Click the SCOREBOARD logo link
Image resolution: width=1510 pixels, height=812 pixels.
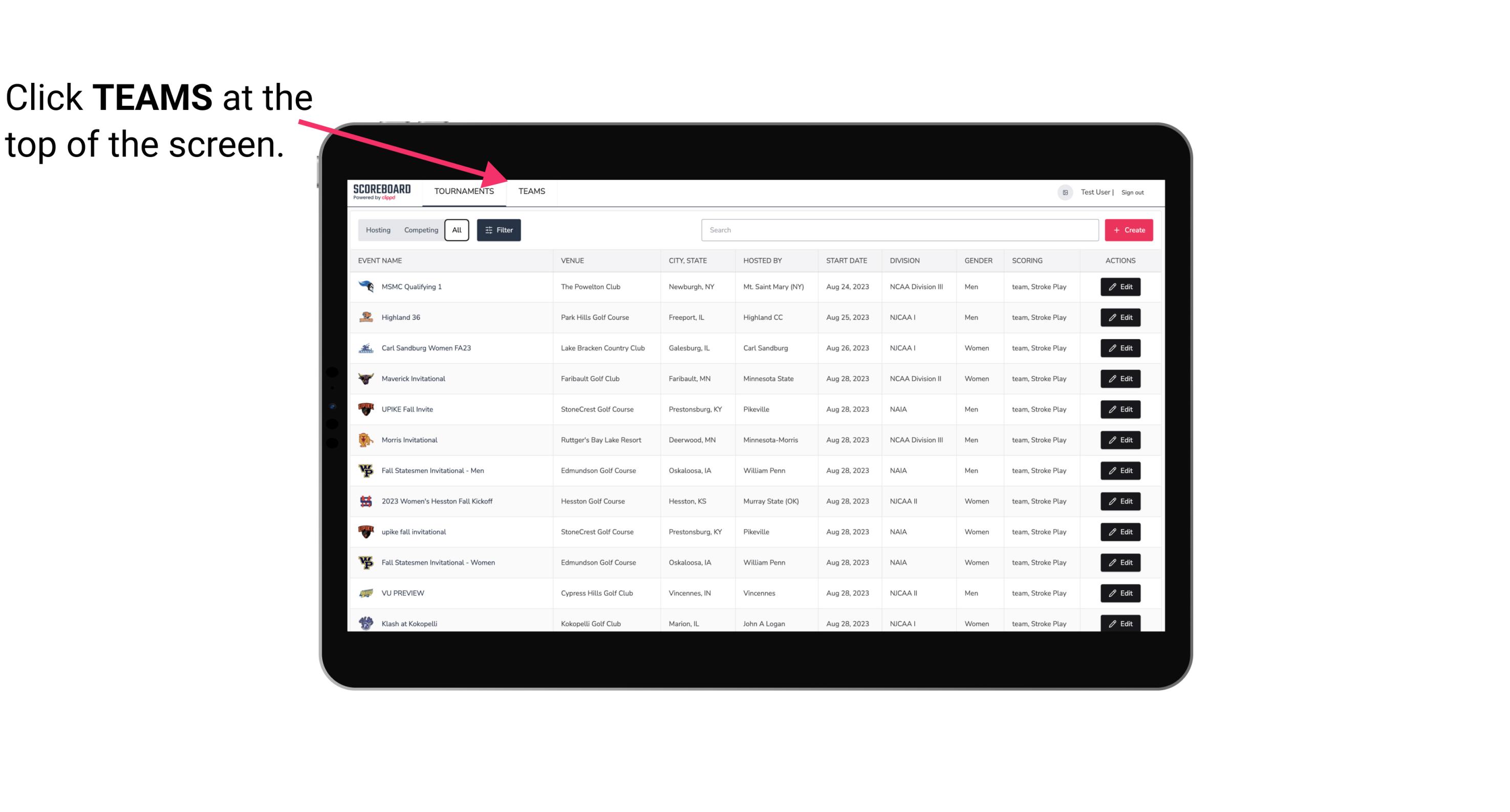pyautogui.click(x=382, y=192)
